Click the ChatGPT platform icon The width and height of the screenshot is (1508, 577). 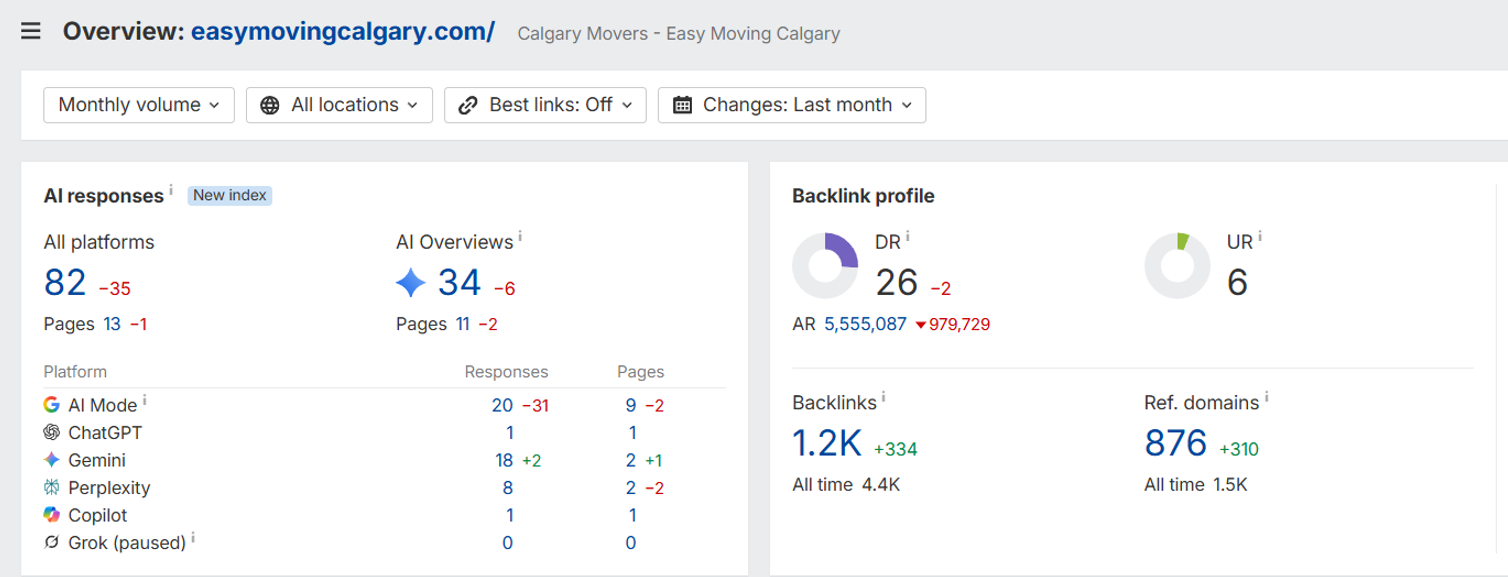point(52,433)
